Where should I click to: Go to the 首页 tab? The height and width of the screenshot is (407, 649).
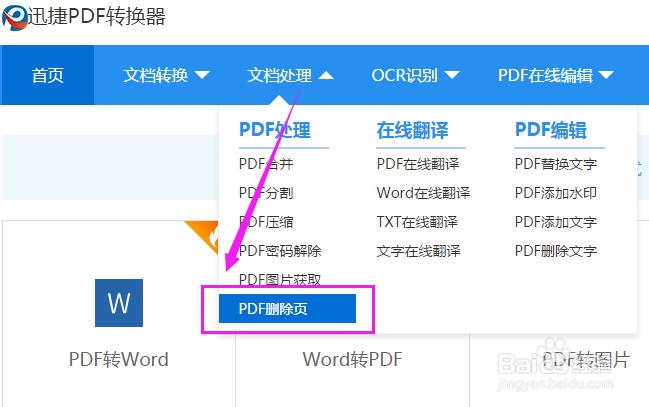48,75
